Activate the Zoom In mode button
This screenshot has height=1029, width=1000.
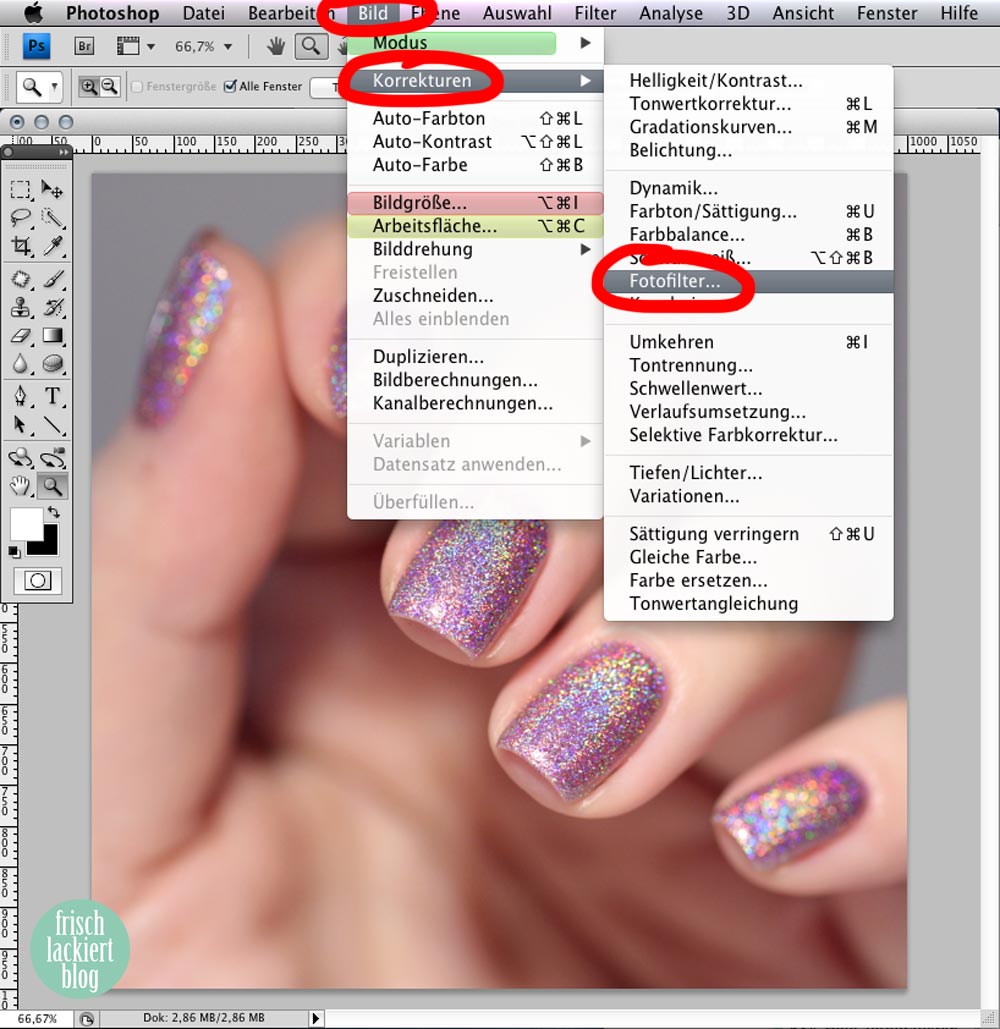(89, 86)
